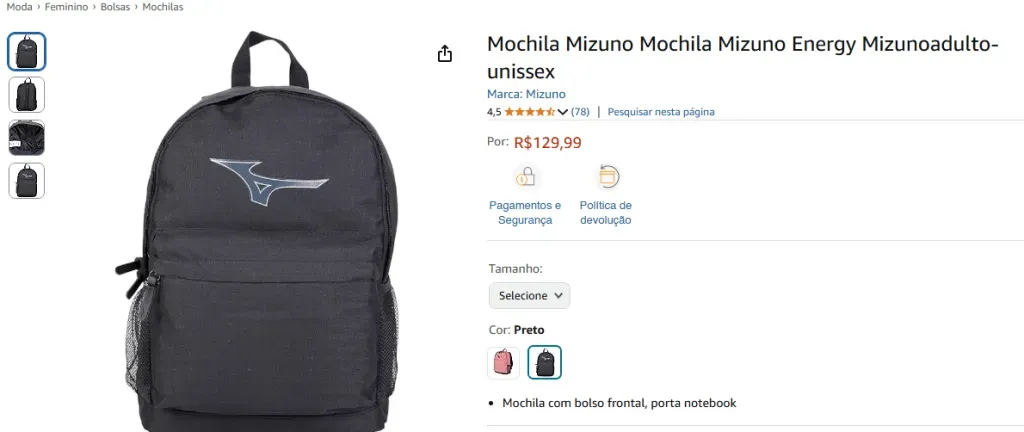The width and height of the screenshot is (1024, 432).
Task: Open Mochilas breadcrumb link
Action: point(163,7)
